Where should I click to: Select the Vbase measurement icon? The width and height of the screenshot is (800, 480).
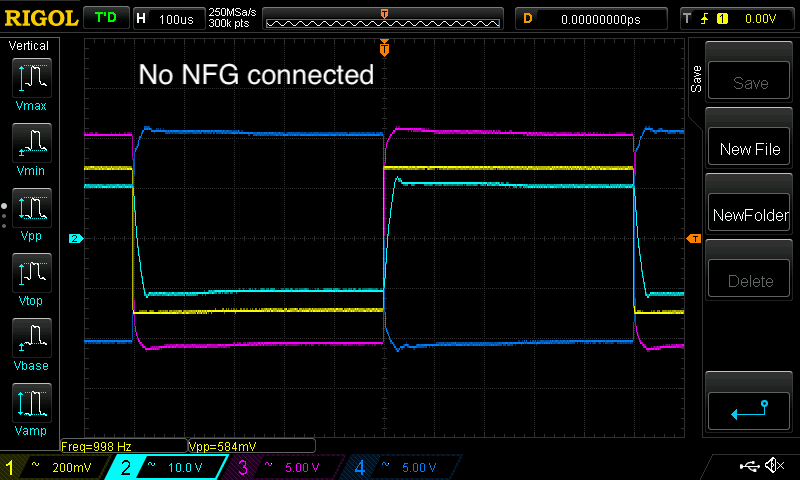point(32,338)
